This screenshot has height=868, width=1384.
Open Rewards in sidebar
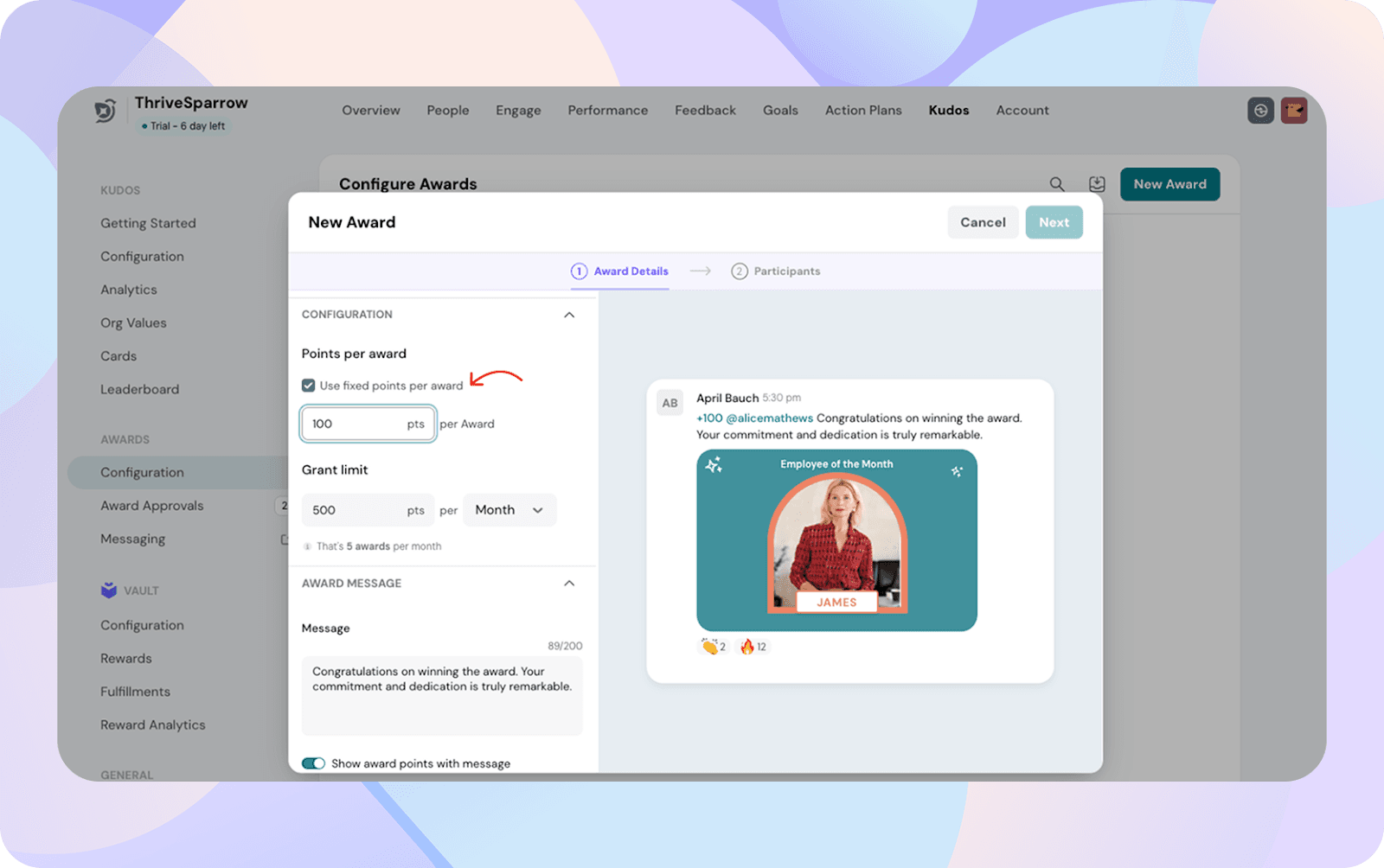click(x=126, y=659)
